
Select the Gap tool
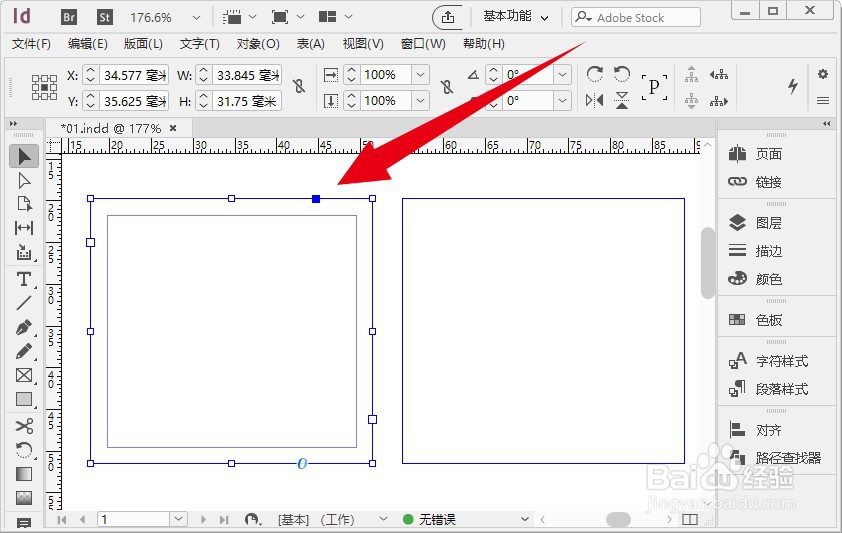tap(24, 228)
